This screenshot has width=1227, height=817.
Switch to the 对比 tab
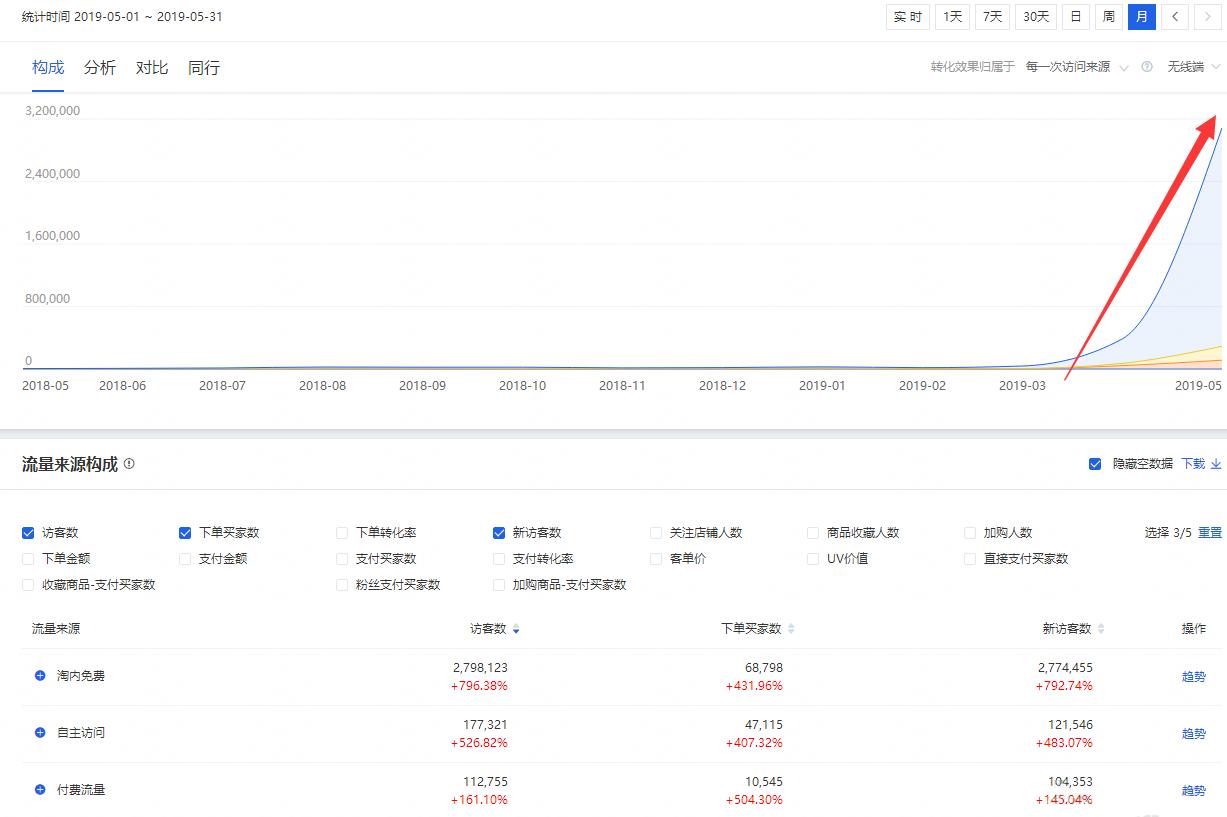152,68
